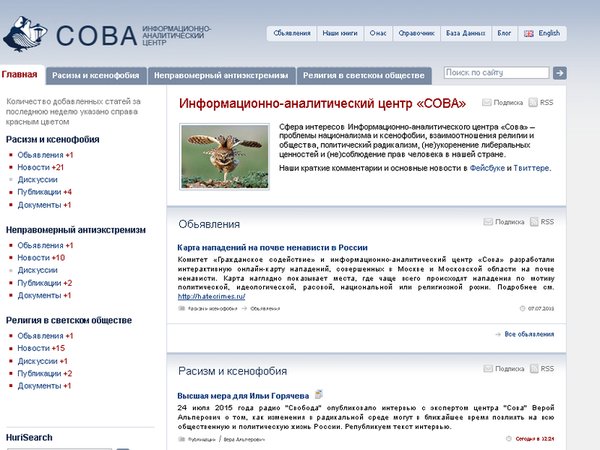The image size is (600, 450).
Task: Open the База Данных menu item
Action: click(468, 33)
